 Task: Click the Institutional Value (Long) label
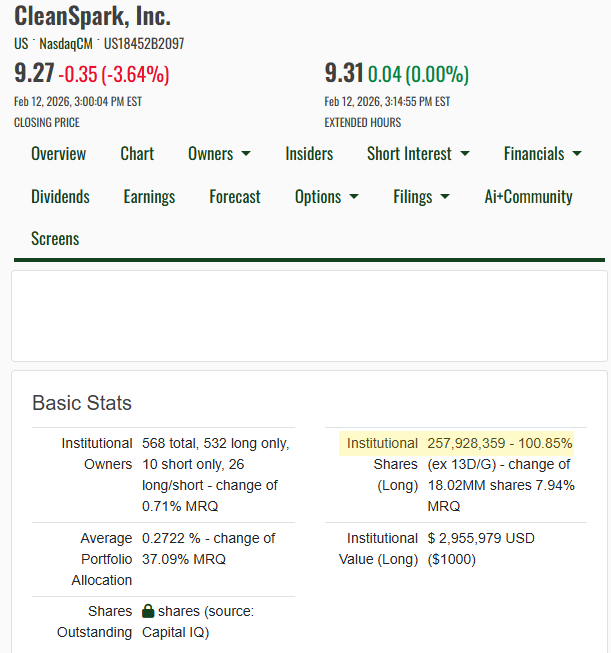378,548
